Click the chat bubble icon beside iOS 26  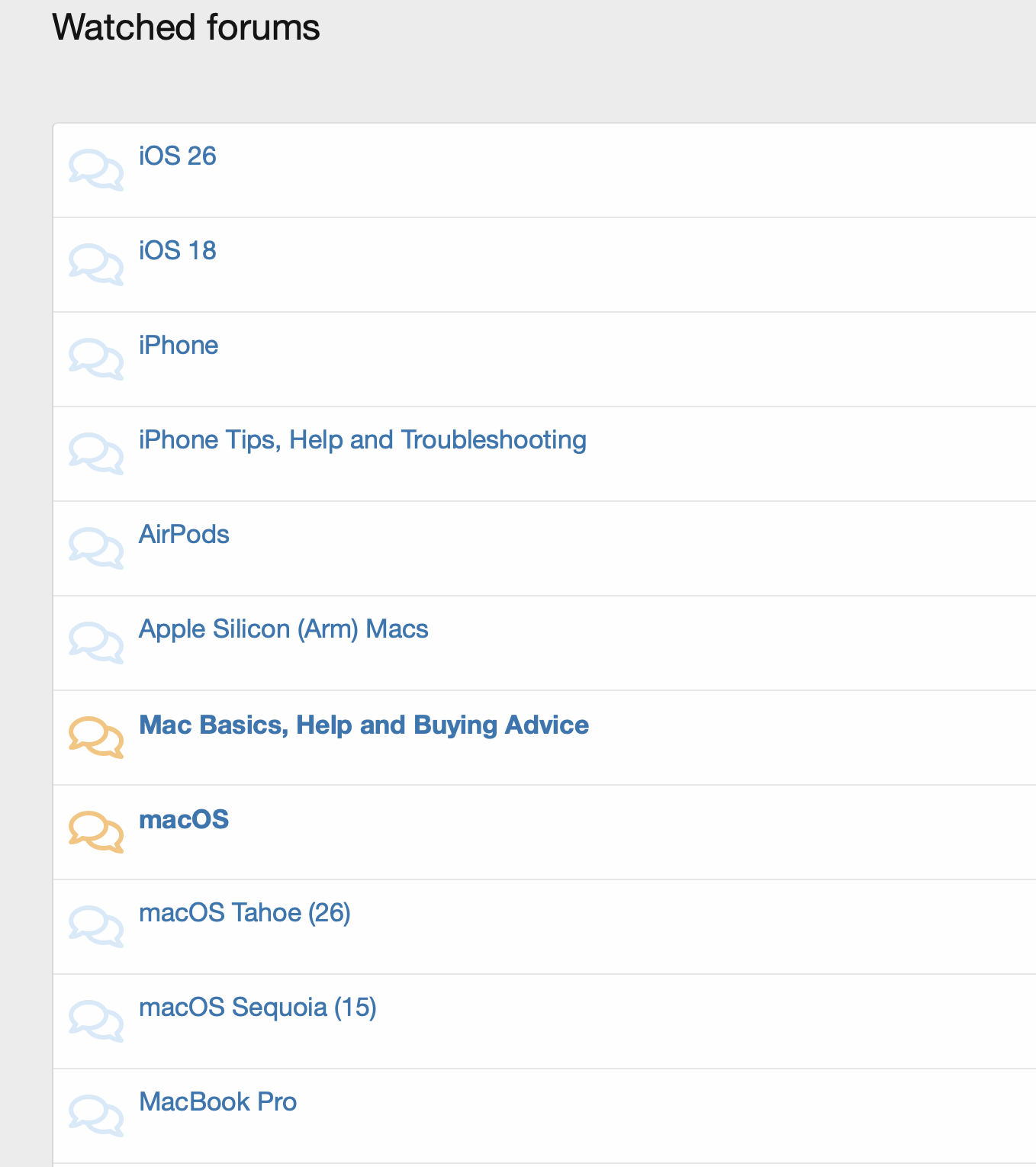[x=96, y=170]
